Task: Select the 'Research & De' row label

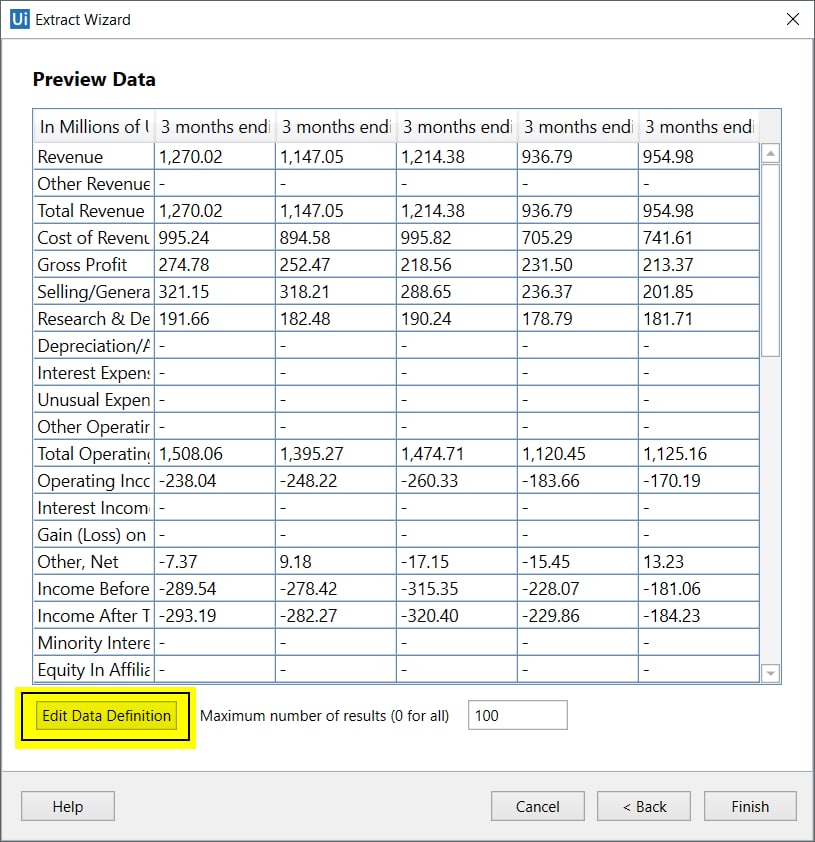Action: pos(94,318)
